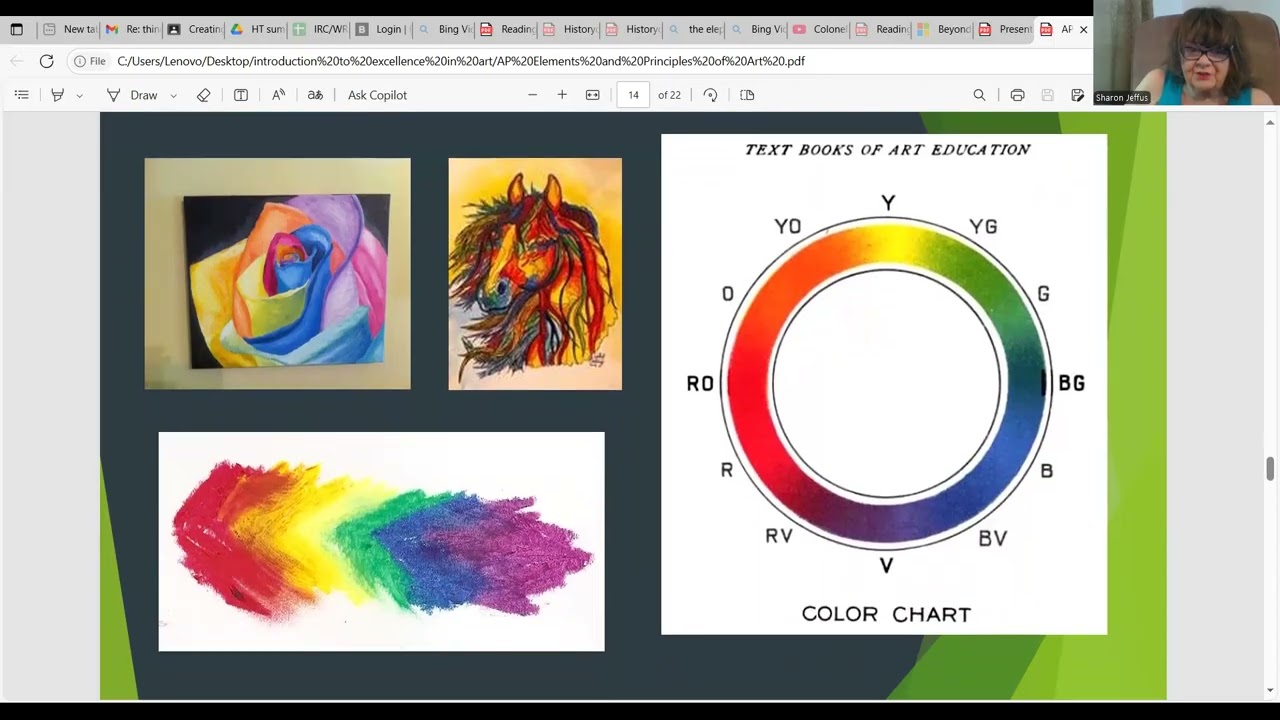Screen dimensions: 1280x720
Task: Select the Highlight tool
Action: point(57,95)
